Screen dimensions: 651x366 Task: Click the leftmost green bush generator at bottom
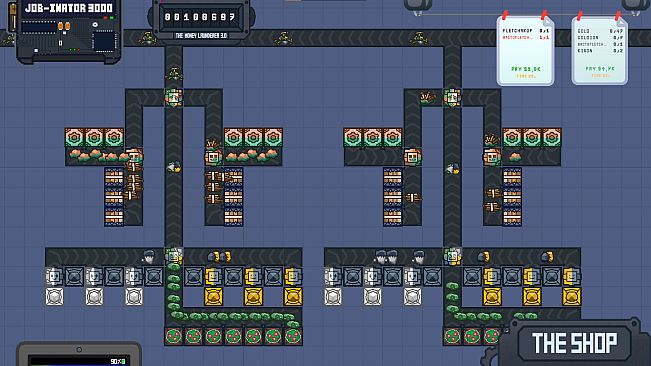click(174, 336)
